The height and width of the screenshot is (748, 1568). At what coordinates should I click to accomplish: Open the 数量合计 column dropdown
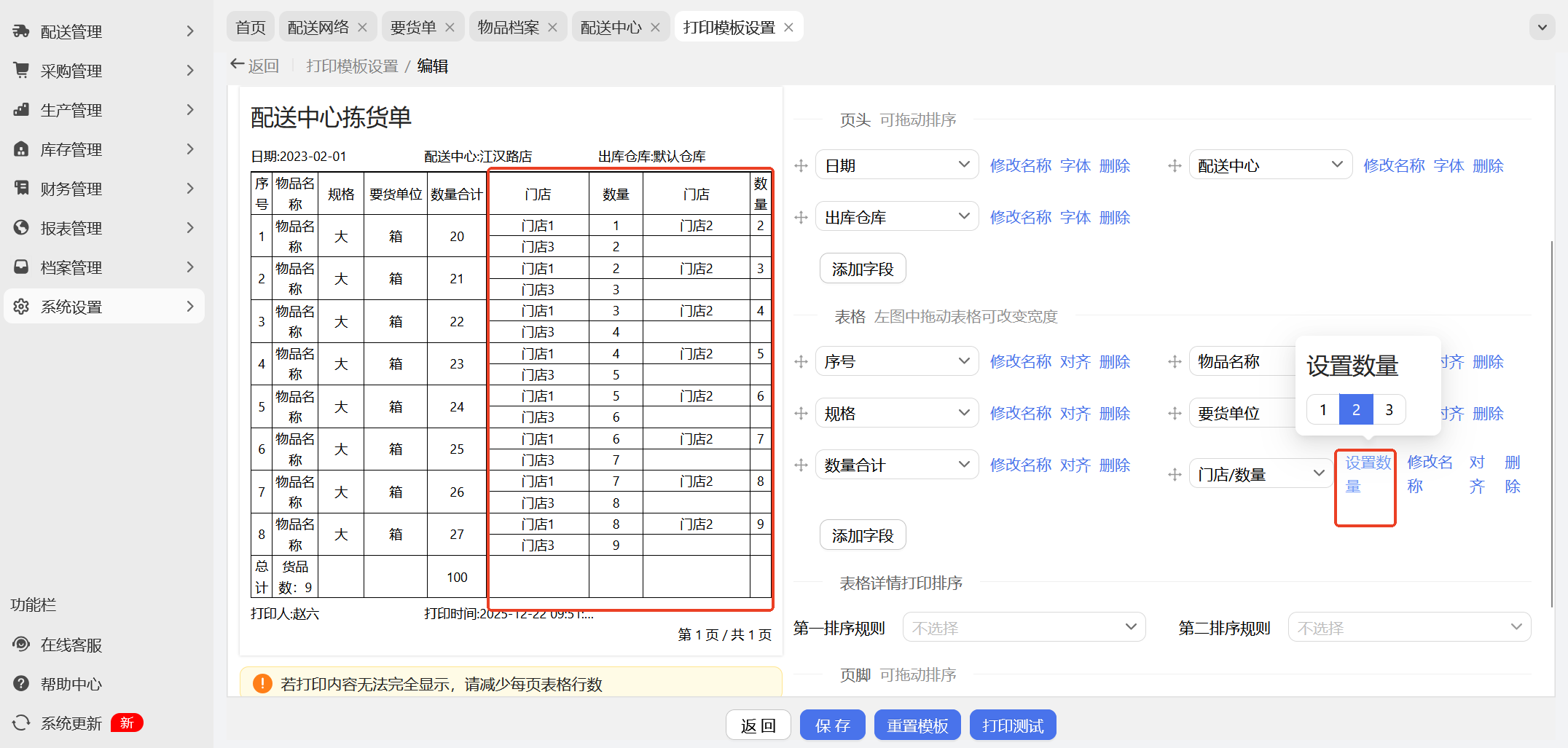click(896, 465)
